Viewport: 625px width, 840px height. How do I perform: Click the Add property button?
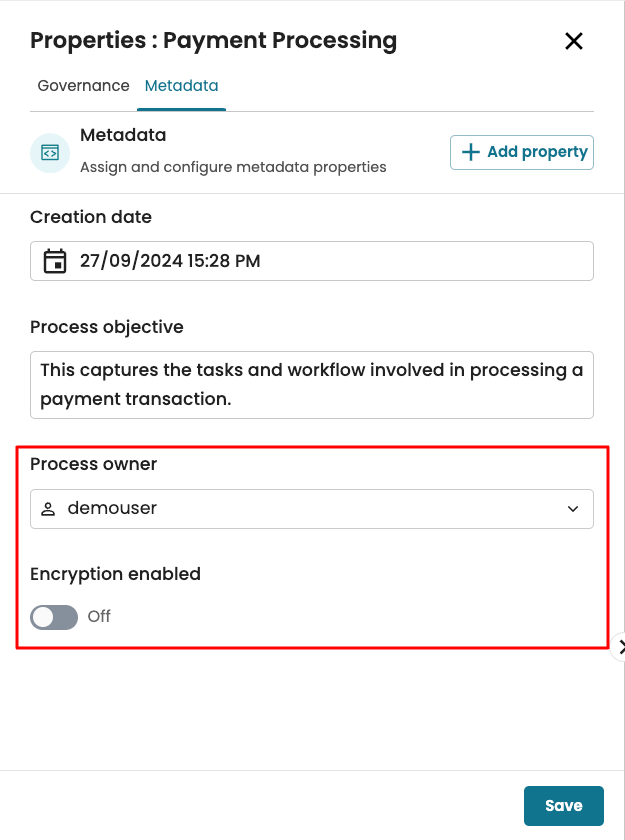(522, 152)
